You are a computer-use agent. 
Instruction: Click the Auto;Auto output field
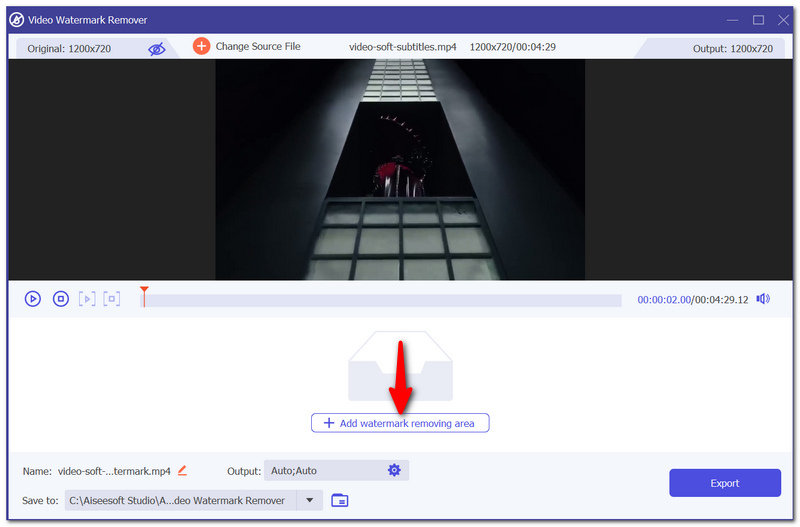(336, 470)
